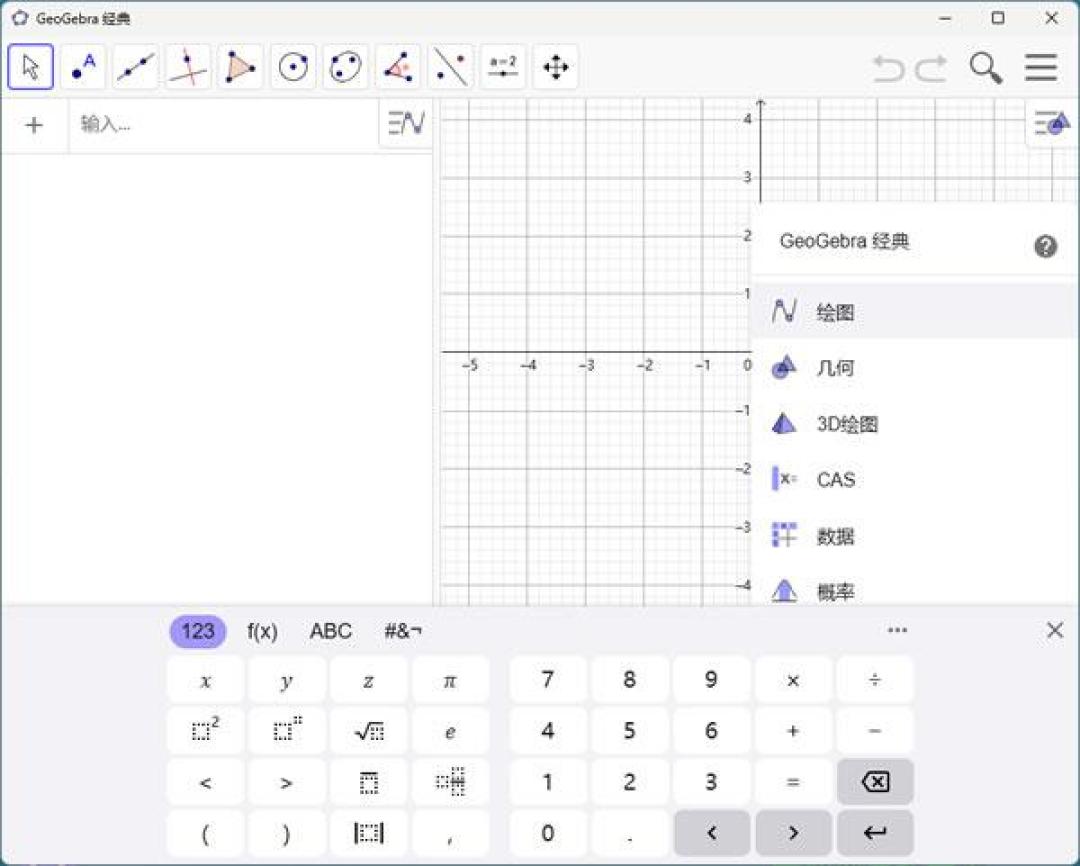Image resolution: width=1080 pixels, height=866 pixels.
Task: Click the Undo arrow
Action: pos(889,68)
